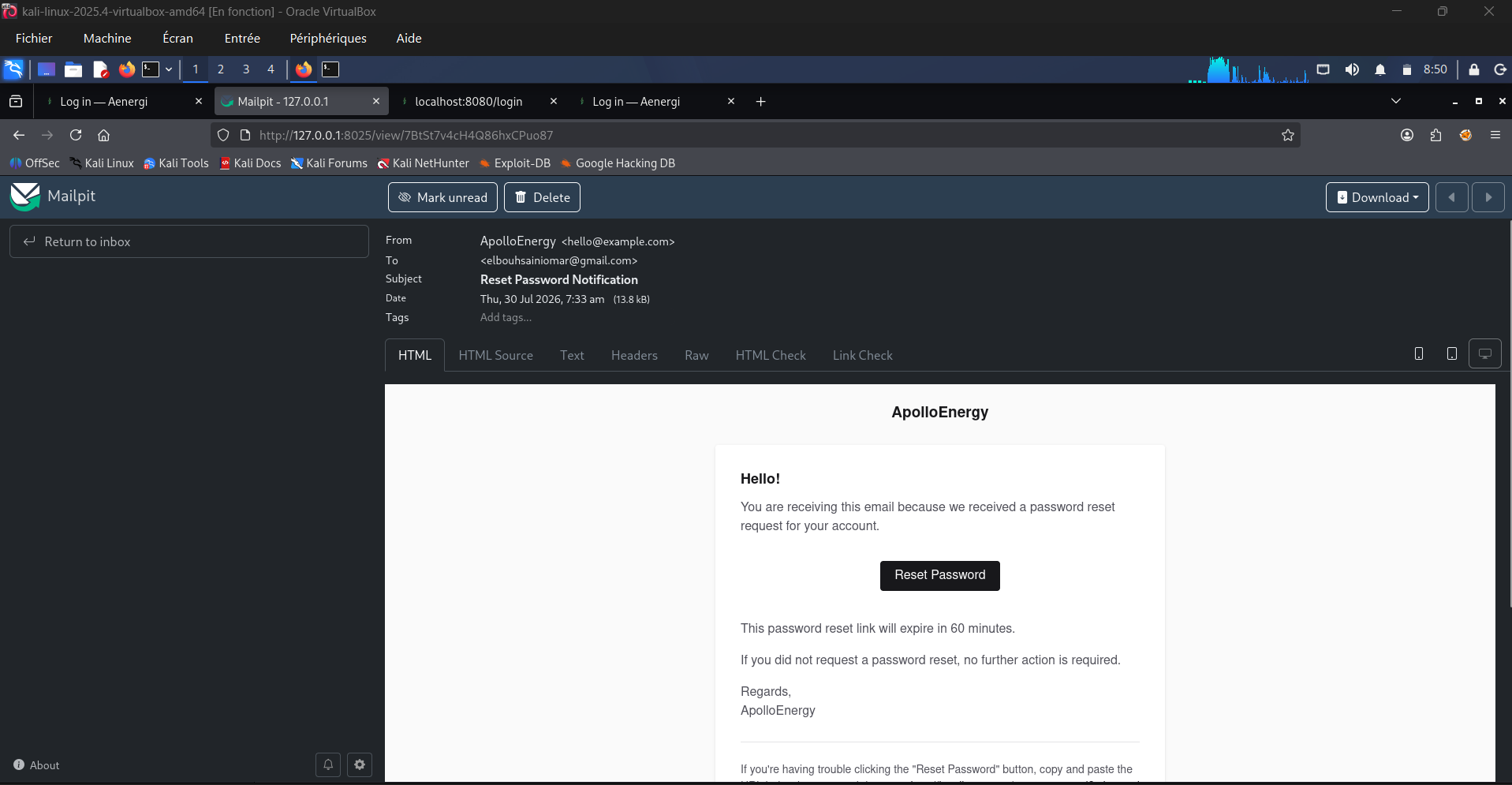Switch to workspace 2

click(221, 69)
